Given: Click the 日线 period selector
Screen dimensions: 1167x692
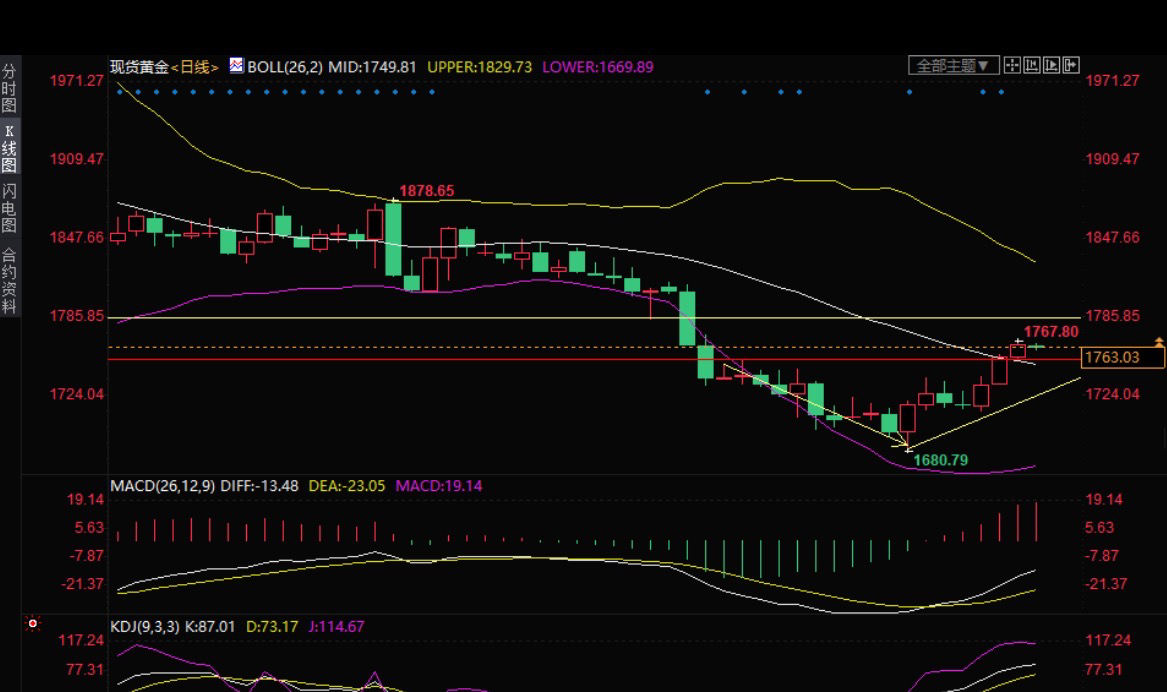Looking at the screenshot, I should (194, 67).
